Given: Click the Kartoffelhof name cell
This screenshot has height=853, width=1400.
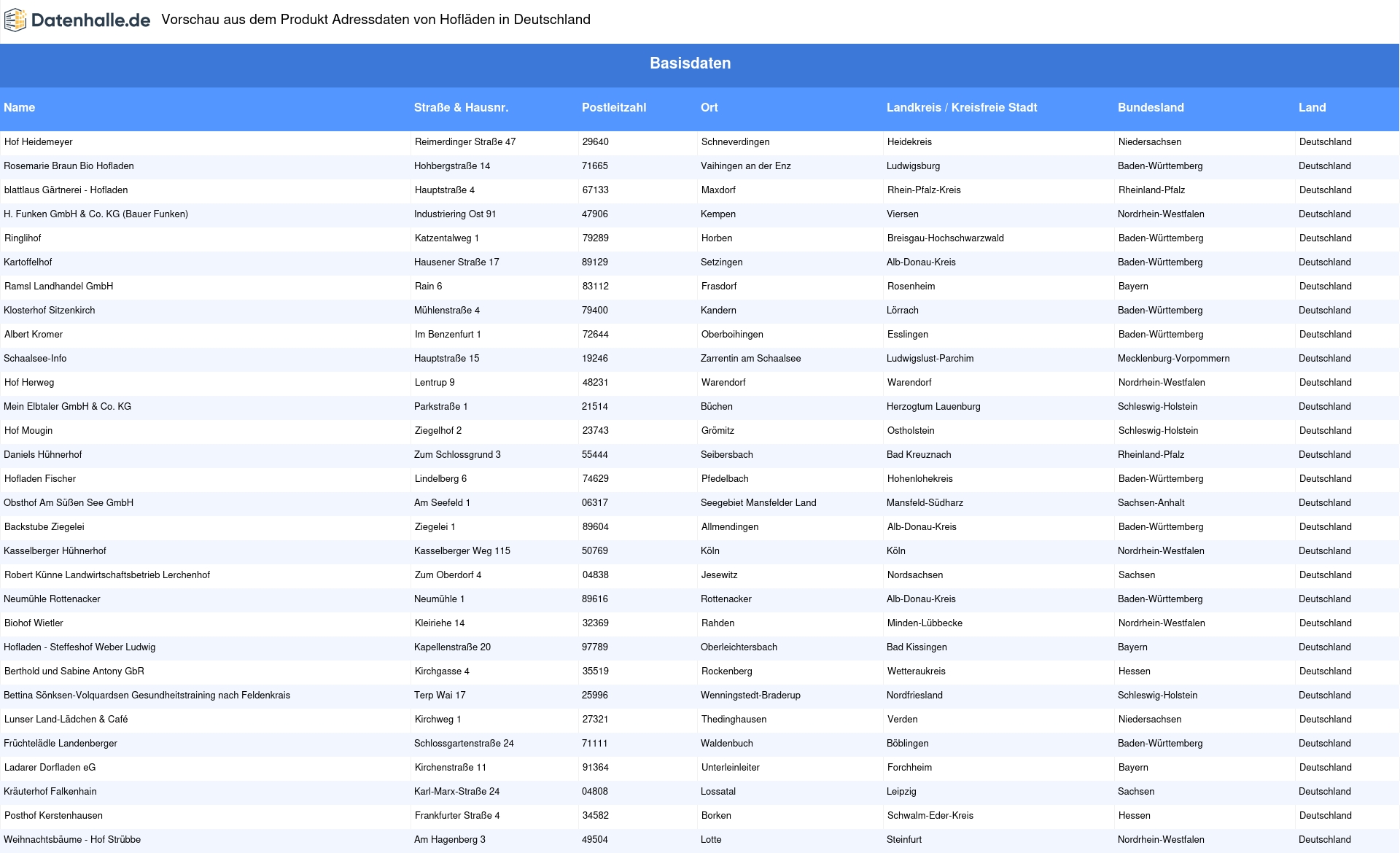Looking at the screenshot, I should (28, 262).
